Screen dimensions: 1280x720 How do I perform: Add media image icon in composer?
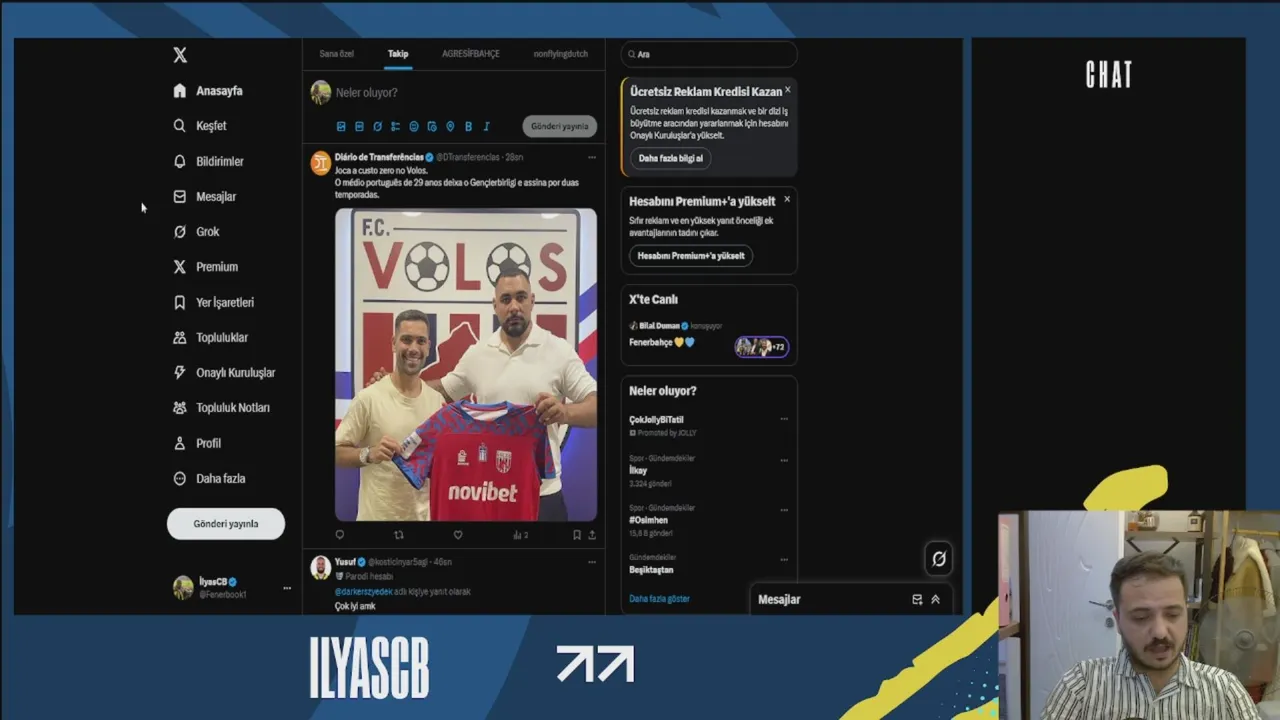point(341,127)
